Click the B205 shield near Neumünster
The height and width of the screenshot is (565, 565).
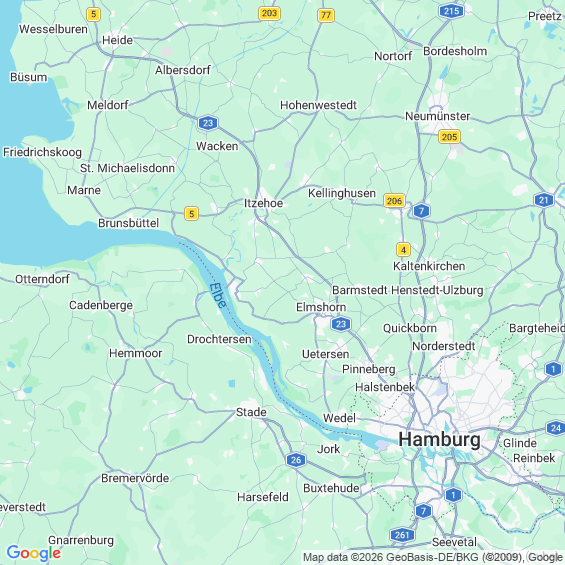449,137
